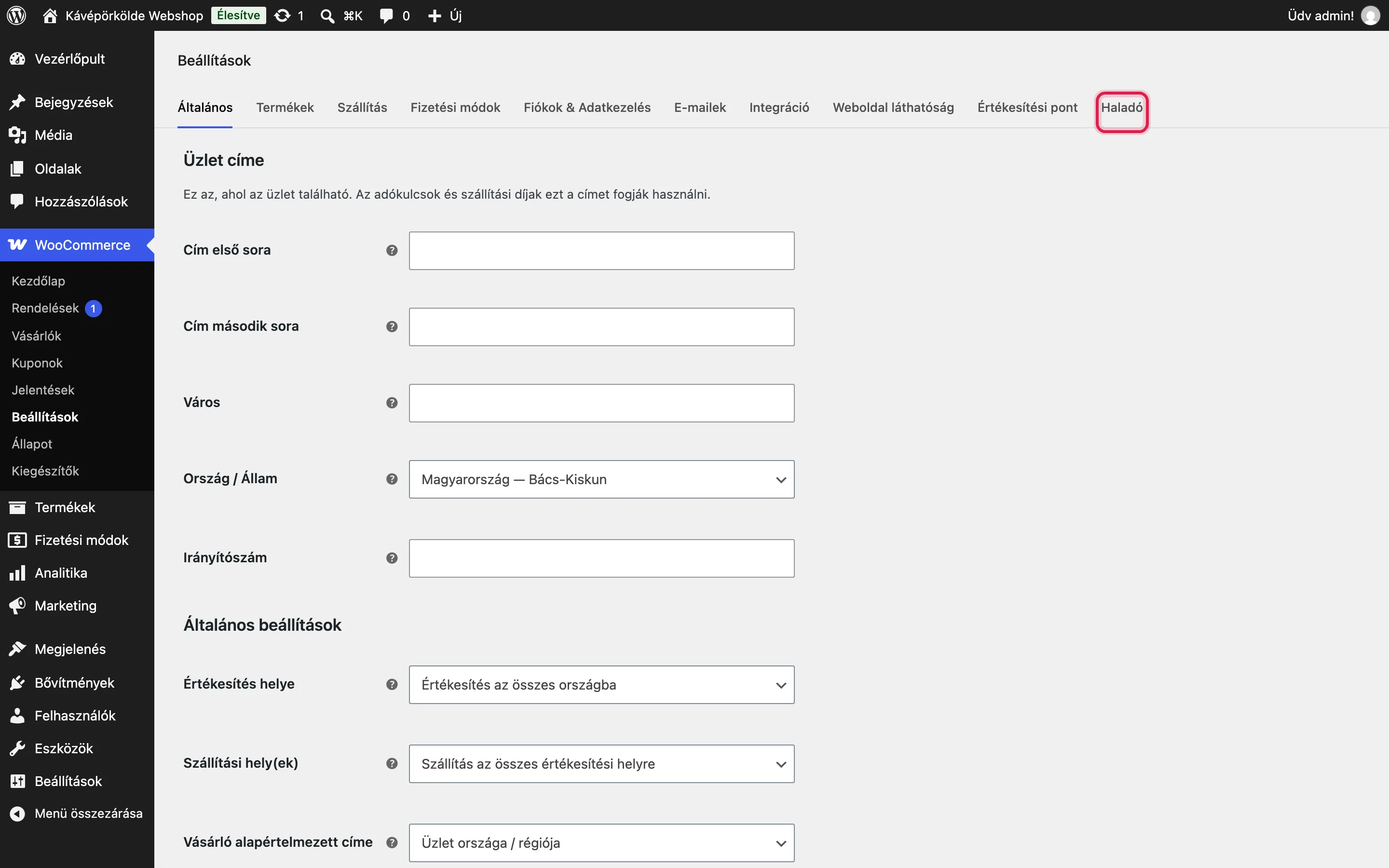Click the search magnifier icon
This screenshot has height=868, width=1389.
pyautogui.click(x=327, y=15)
